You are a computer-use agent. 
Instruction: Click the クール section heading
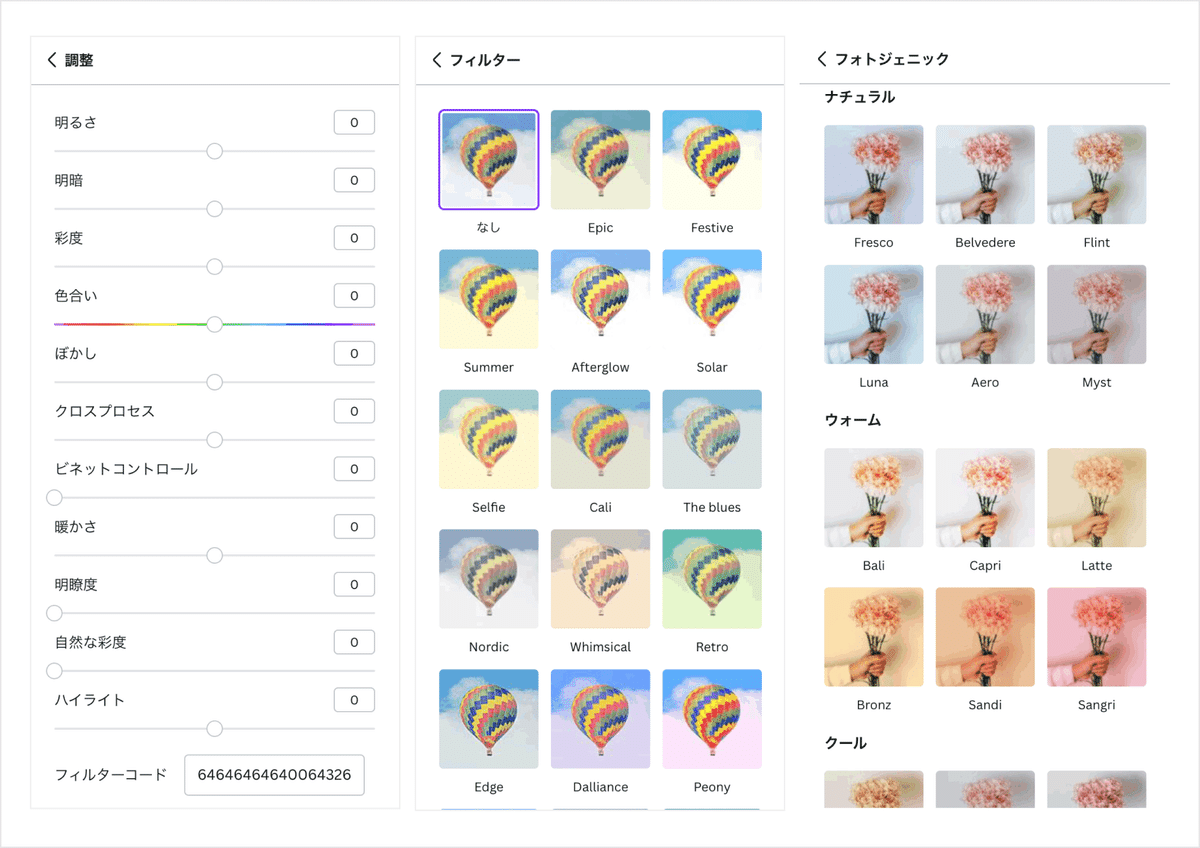click(x=846, y=743)
